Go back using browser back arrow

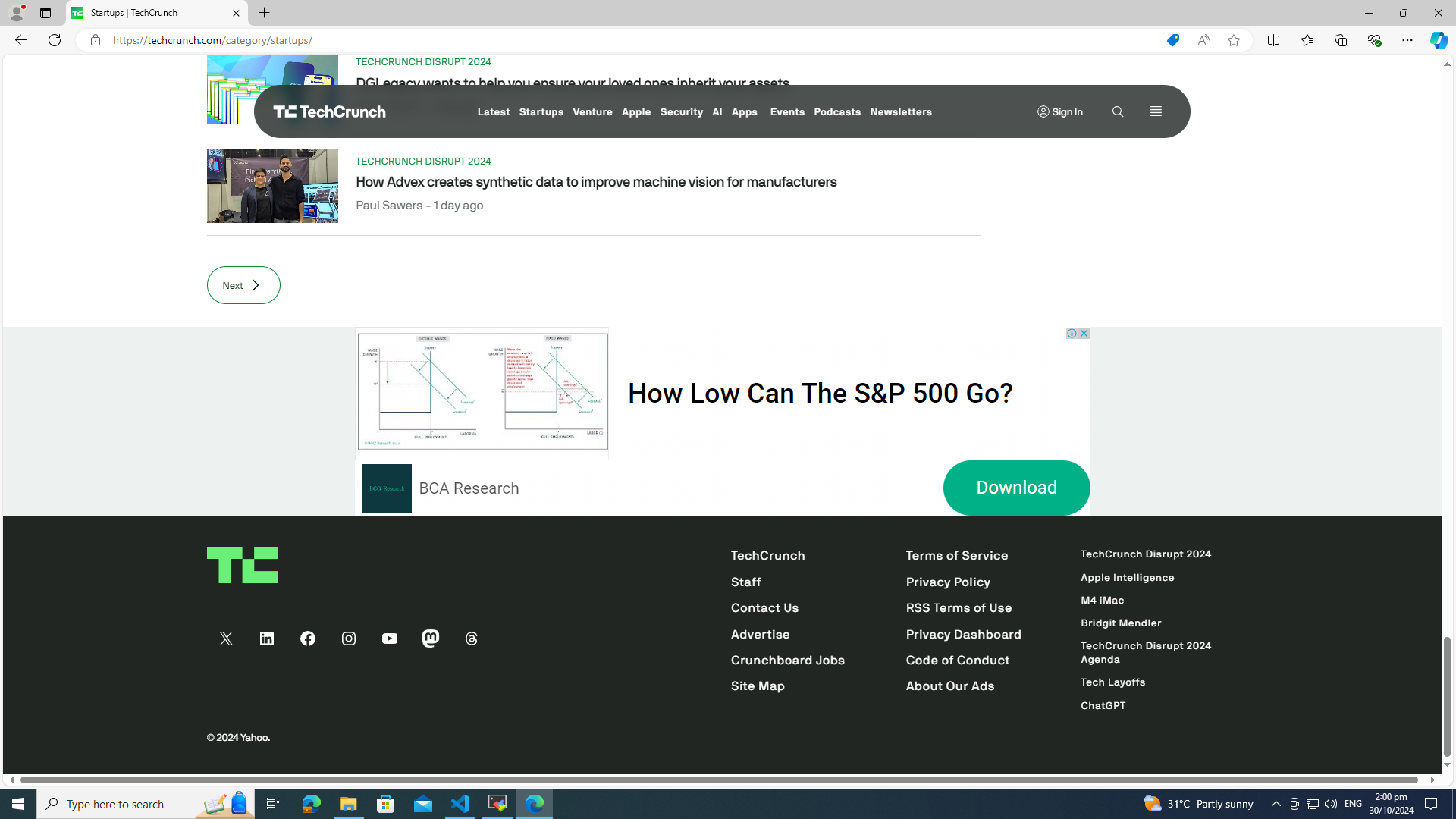point(20,40)
